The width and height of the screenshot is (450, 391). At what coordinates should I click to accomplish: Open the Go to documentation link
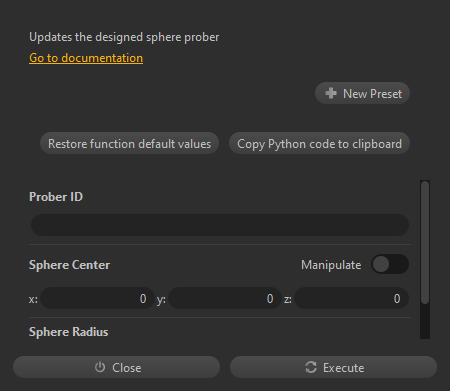click(86, 58)
